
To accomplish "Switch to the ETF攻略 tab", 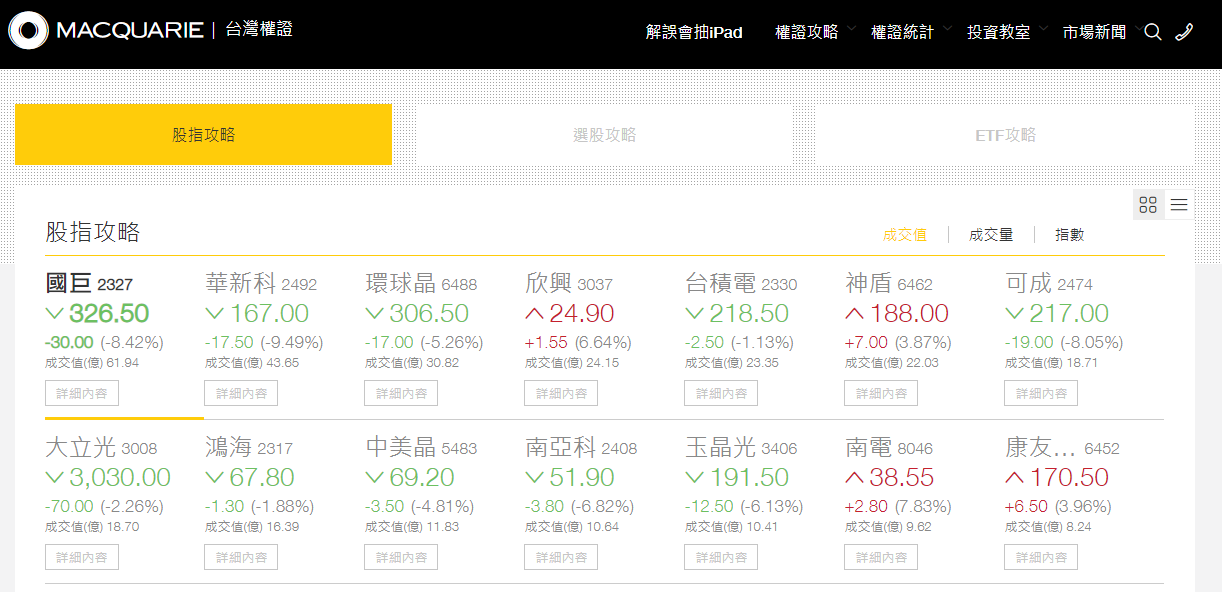I will [x=1003, y=134].
